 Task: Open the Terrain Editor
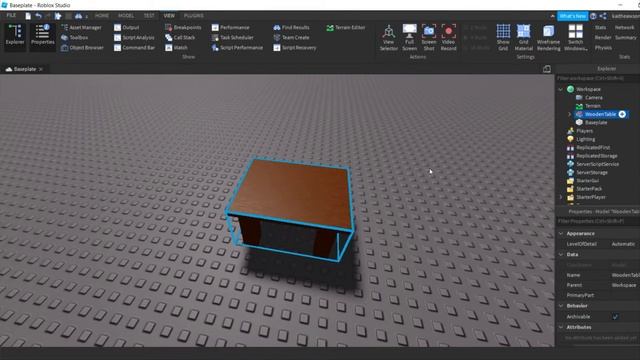(346, 27)
